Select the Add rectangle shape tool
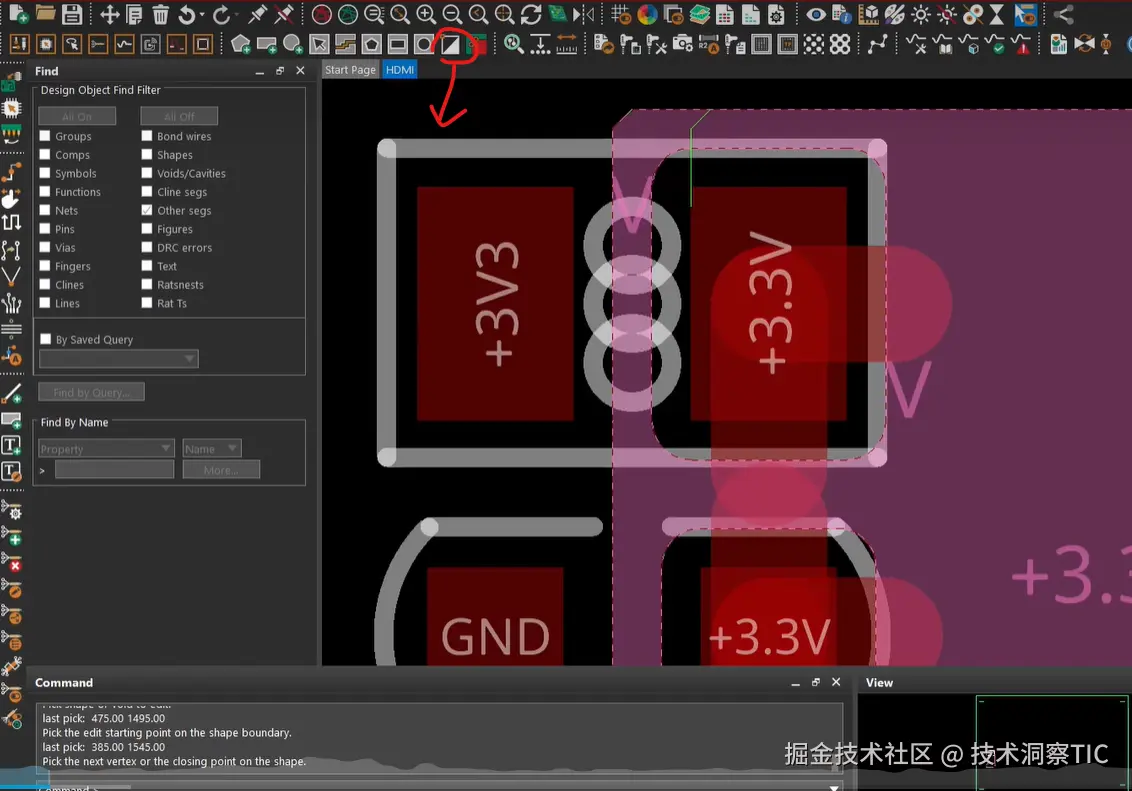Viewport: 1132px width, 791px height. pos(266,45)
